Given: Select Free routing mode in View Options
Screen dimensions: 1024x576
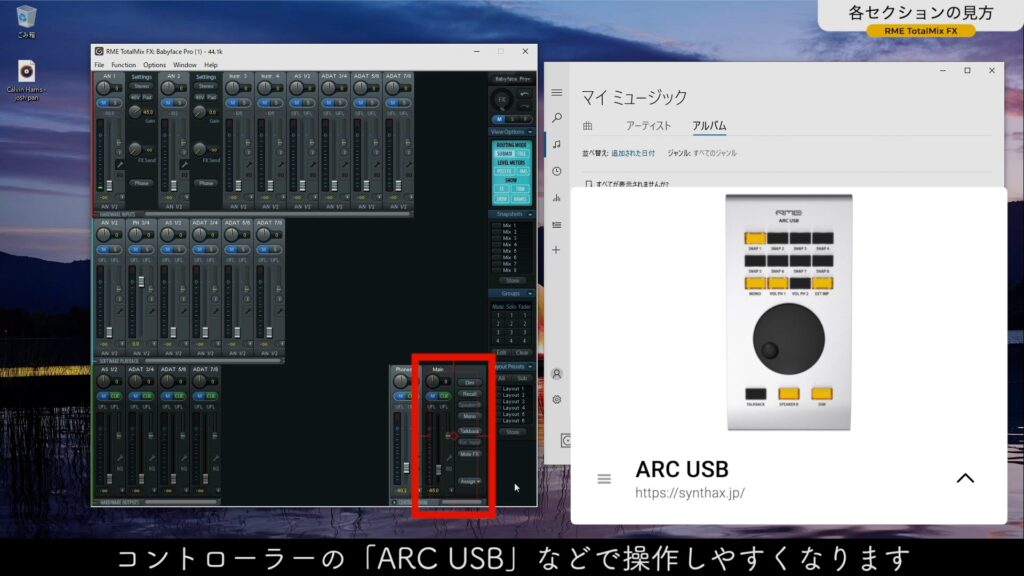Looking at the screenshot, I should point(522,154).
